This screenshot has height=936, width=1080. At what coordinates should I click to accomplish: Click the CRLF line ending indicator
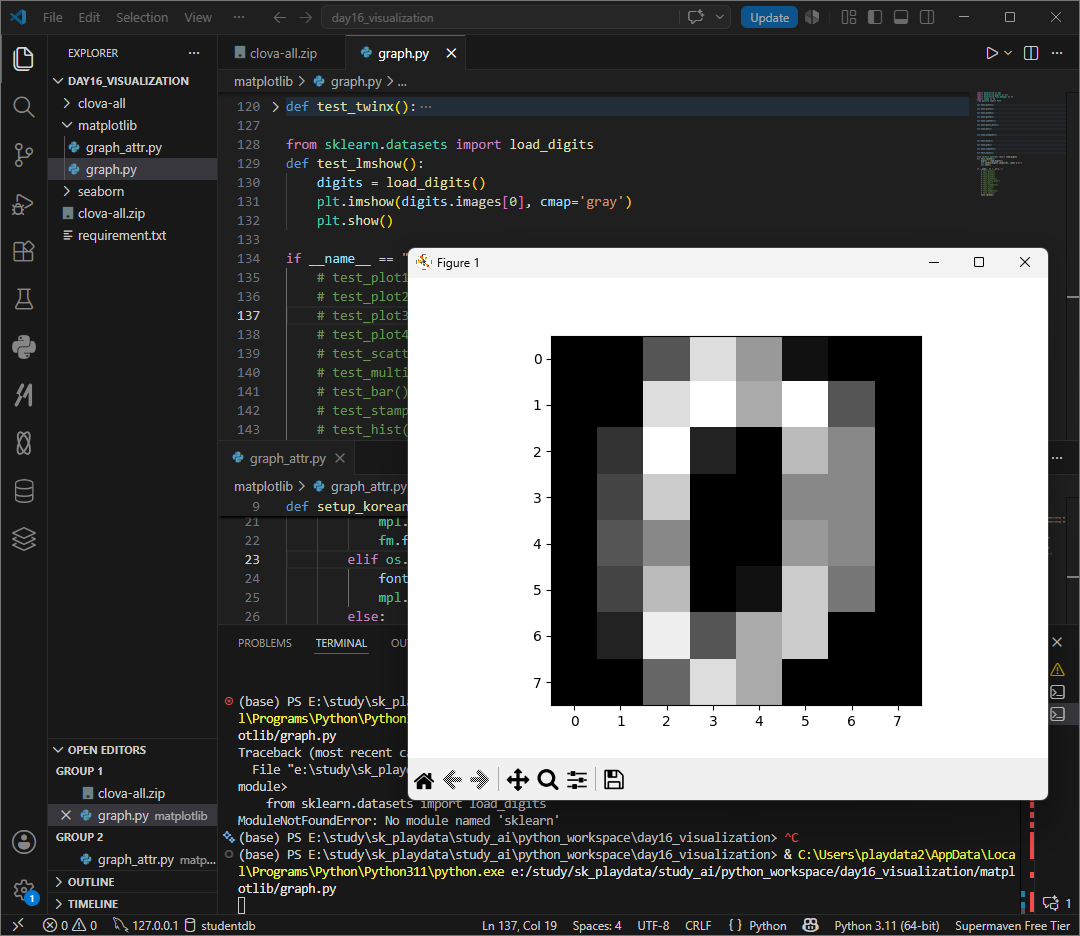[698, 925]
